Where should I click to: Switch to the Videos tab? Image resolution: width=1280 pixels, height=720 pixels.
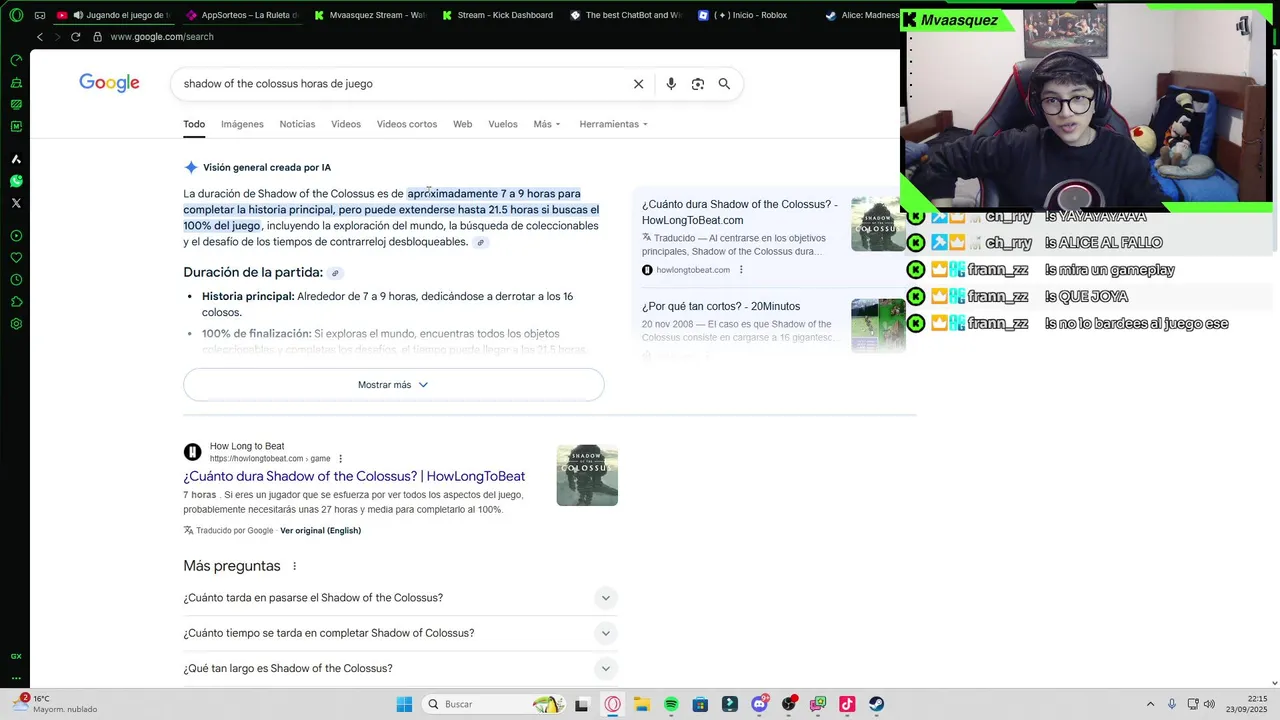pos(346,124)
